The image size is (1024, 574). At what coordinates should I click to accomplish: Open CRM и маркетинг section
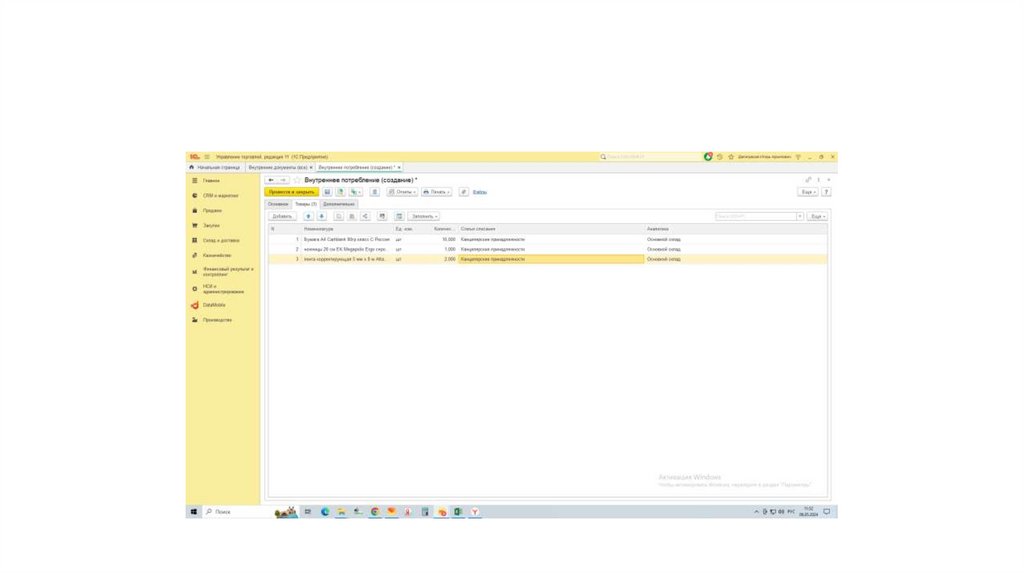point(220,195)
